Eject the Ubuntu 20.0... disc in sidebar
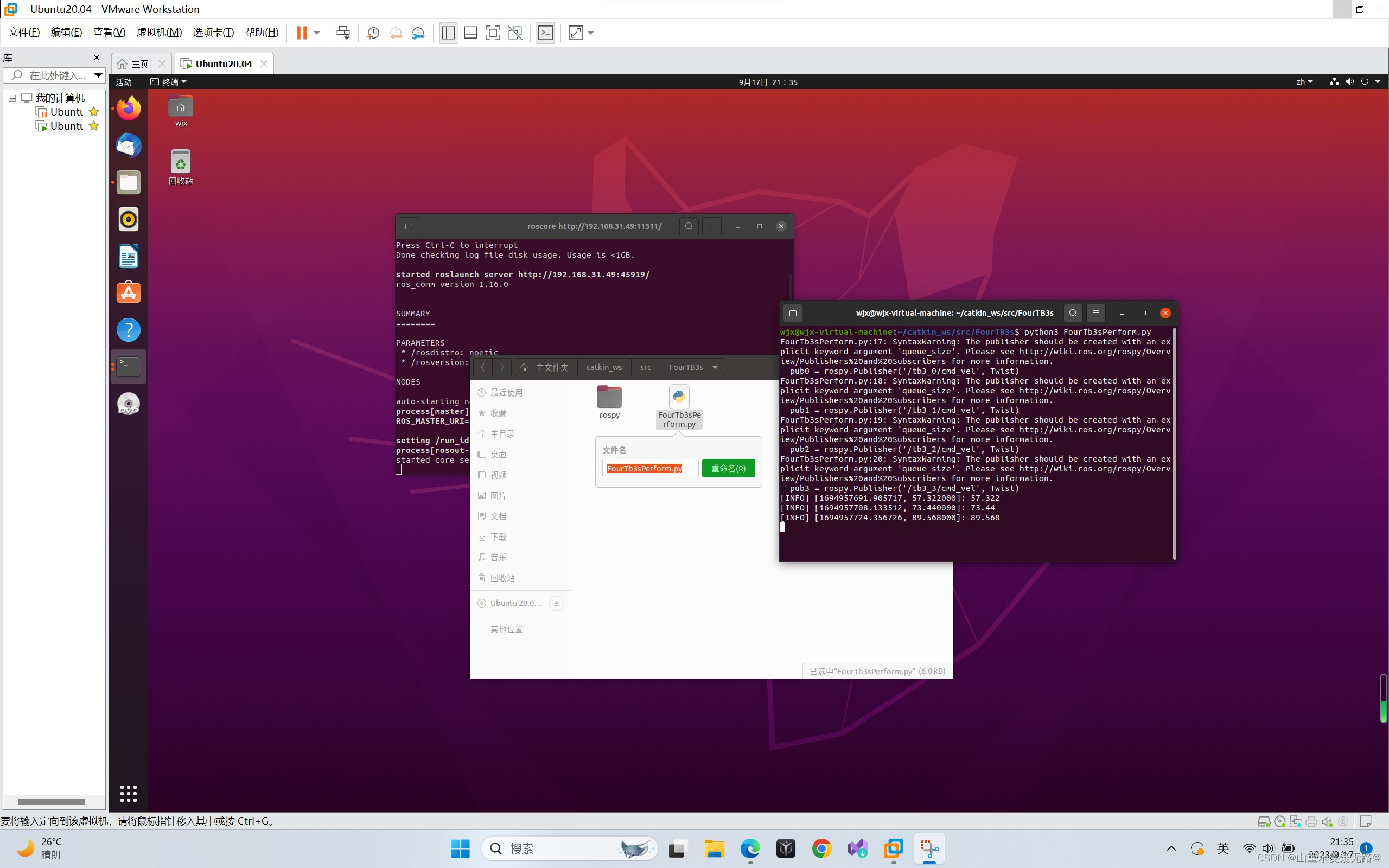1389x868 pixels. point(556,603)
